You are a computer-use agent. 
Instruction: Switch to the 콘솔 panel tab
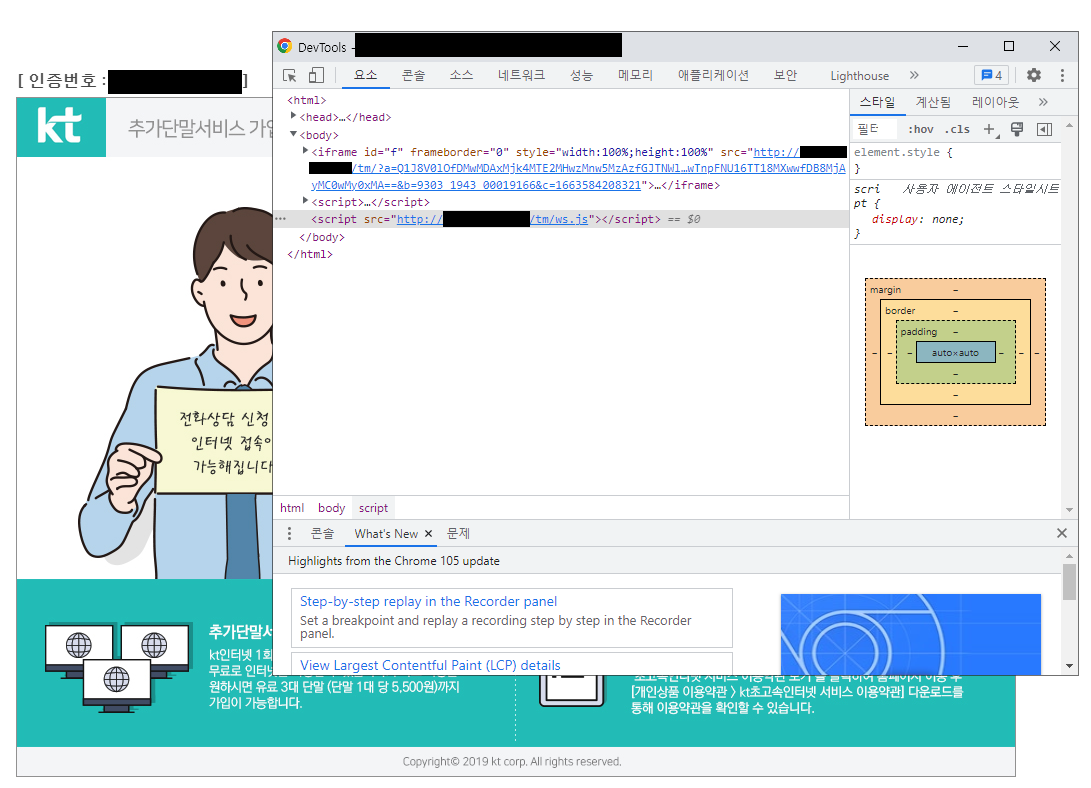pos(413,75)
